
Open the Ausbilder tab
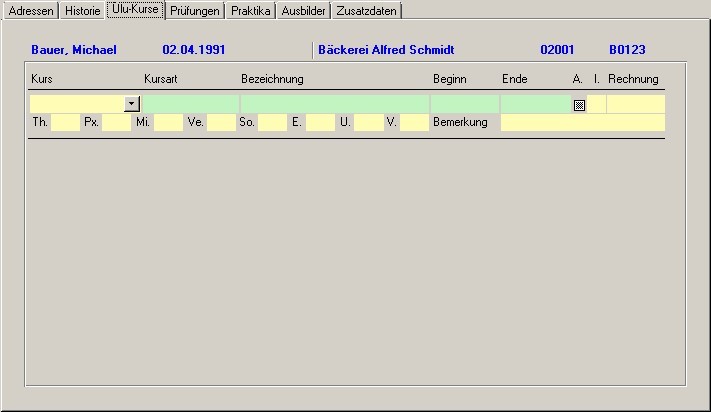point(303,11)
